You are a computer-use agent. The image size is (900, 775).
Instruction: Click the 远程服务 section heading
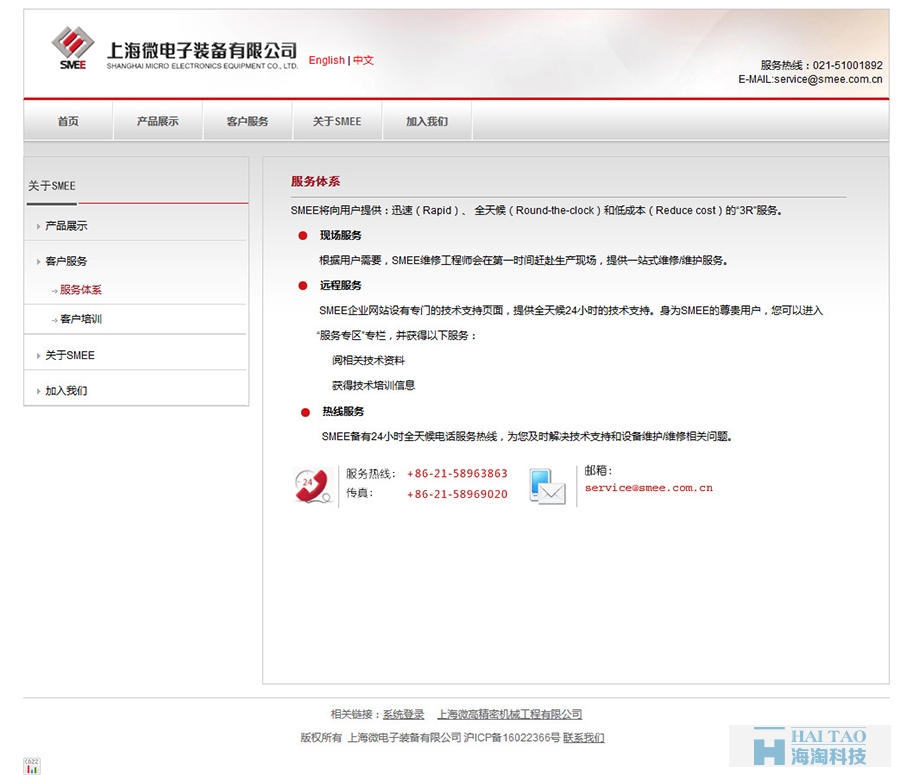(x=340, y=285)
